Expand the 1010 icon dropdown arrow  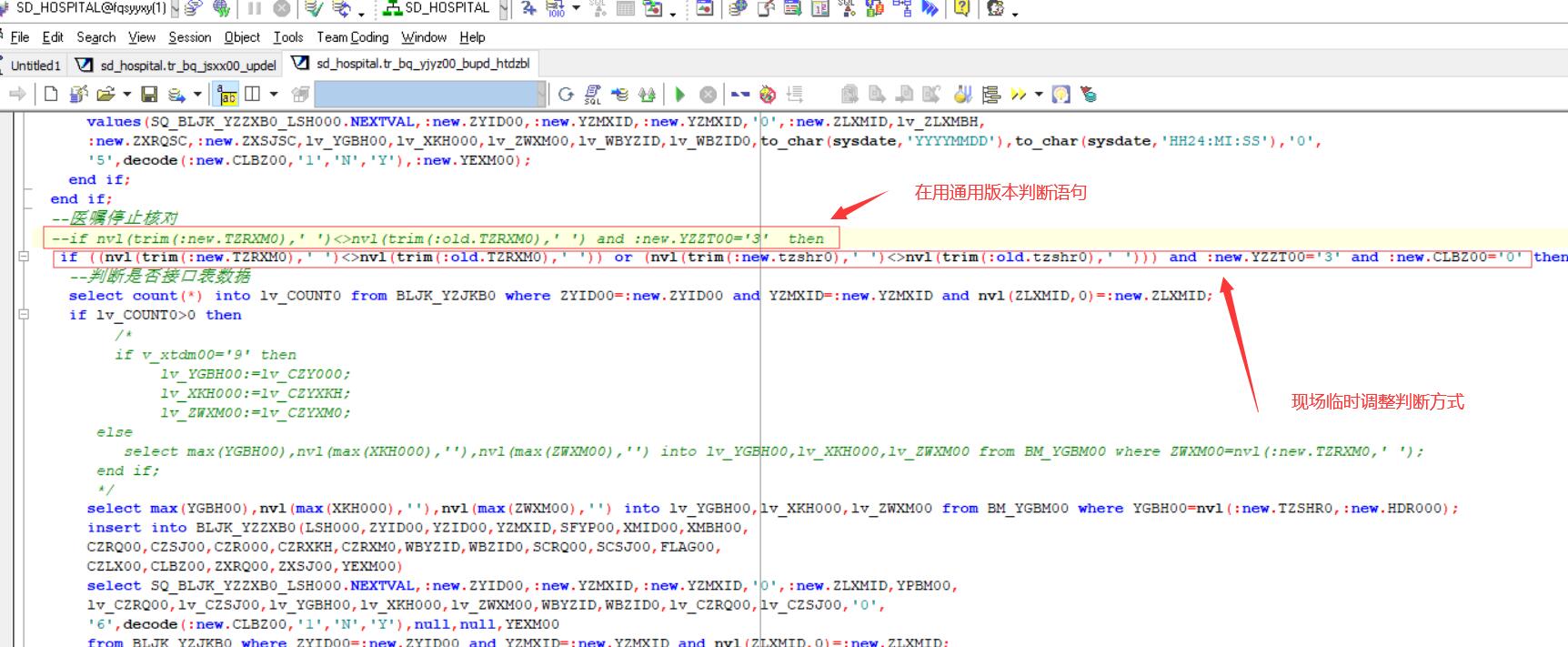[576, 9]
